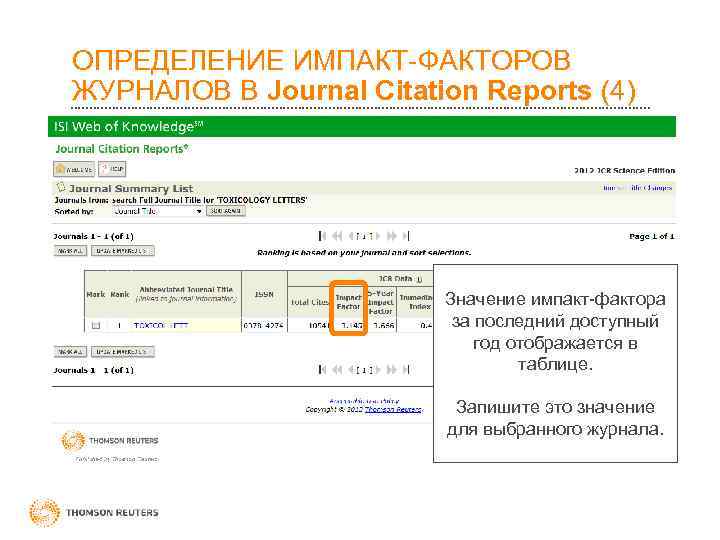Click the Impact Factor column header
The image size is (720, 540).
click(x=348, y=302)
